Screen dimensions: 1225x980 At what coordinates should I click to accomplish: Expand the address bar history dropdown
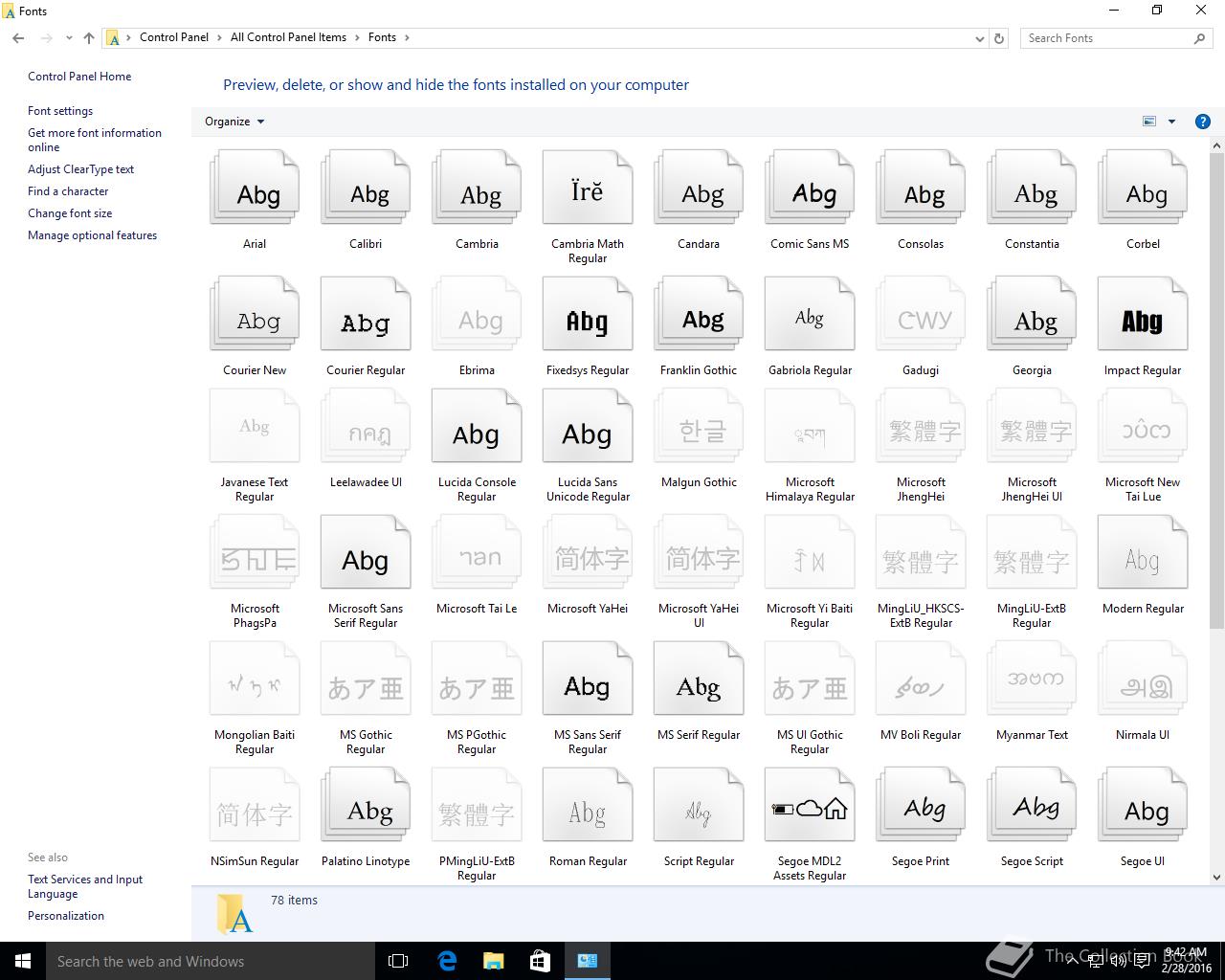point(979,38)
